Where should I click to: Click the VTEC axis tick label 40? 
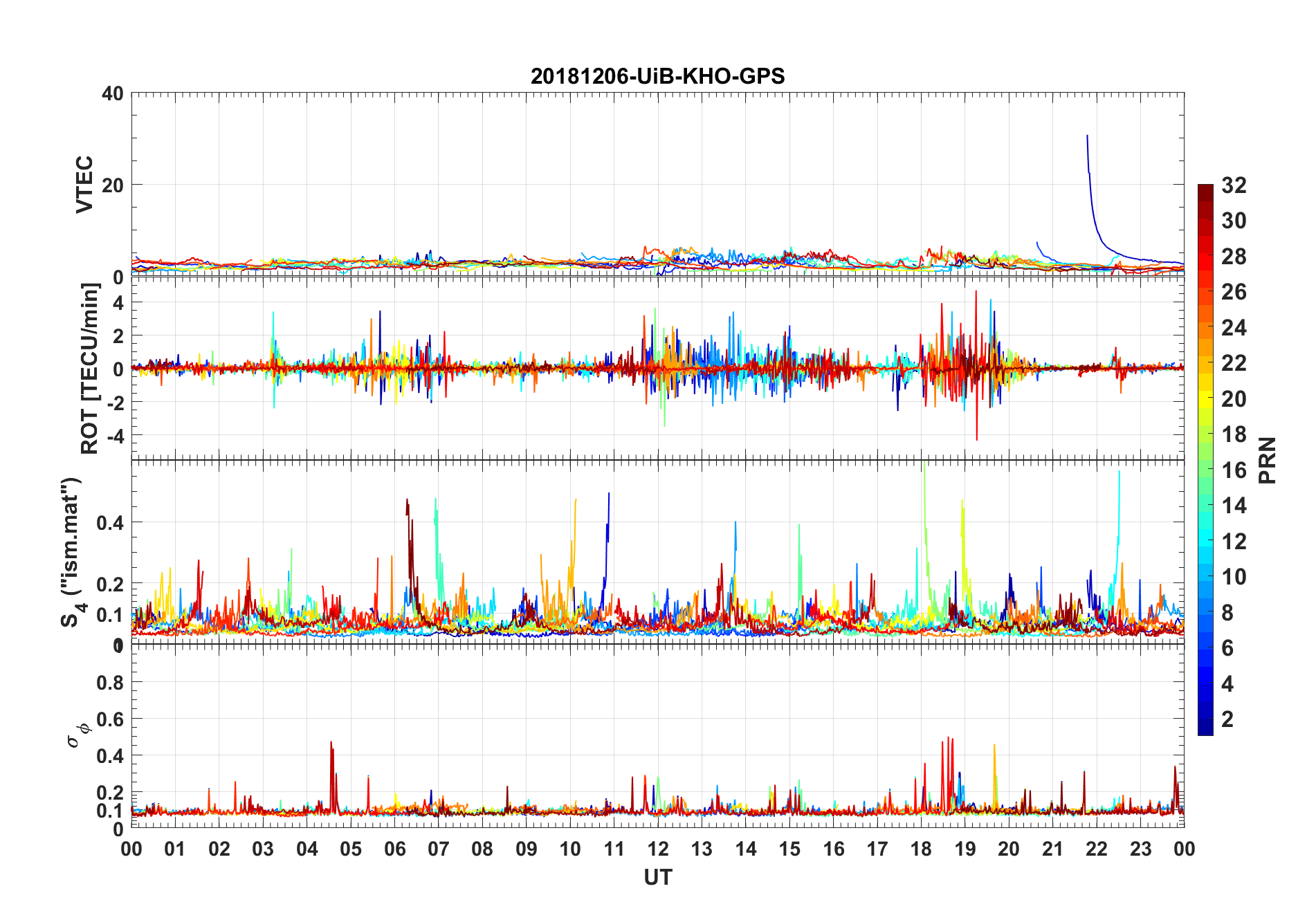coord(112,93)
